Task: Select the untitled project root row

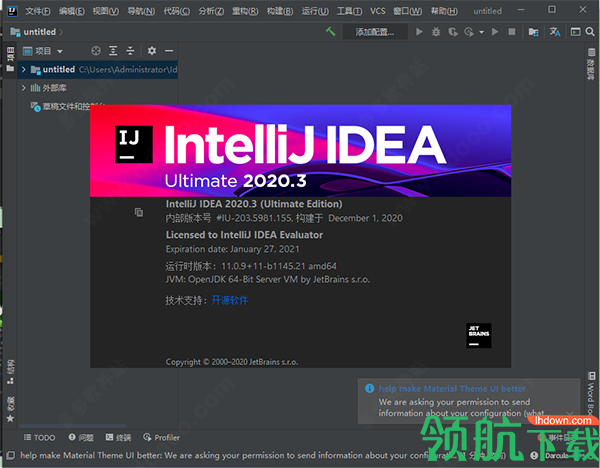Action: pos(97,69)
